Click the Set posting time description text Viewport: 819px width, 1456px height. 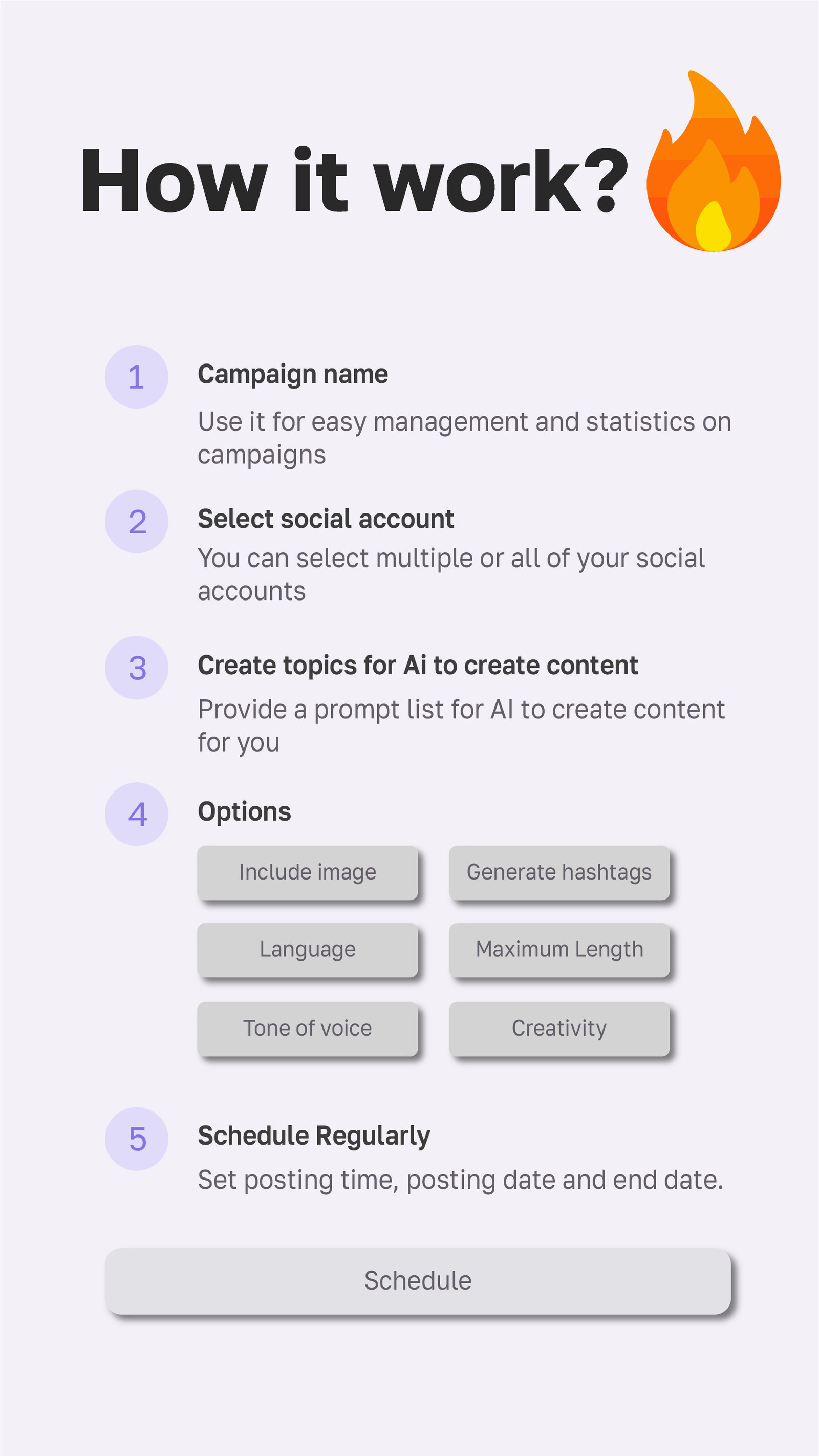[461, 1181]
